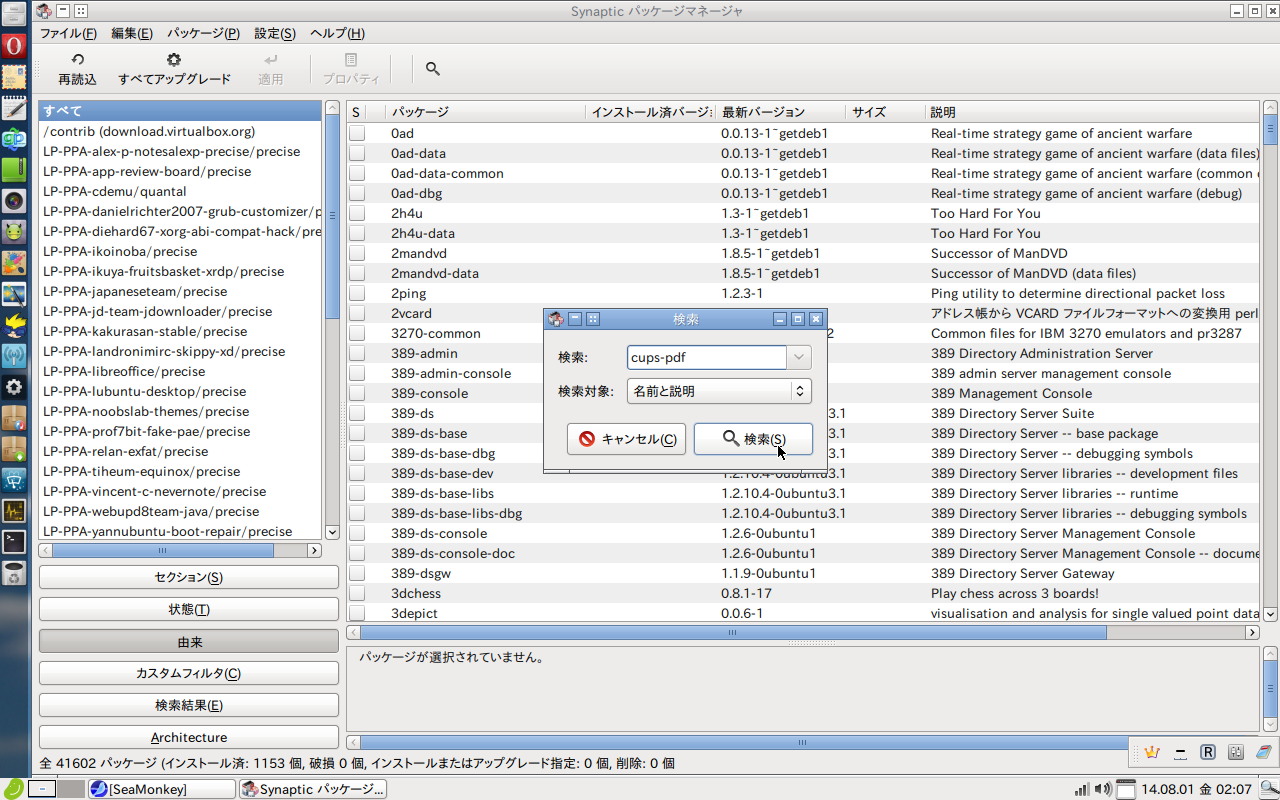The width and height of the screenshot is (1280, 800).
Task: Mark the status checkbox for 3dchess
Action: 357,593
